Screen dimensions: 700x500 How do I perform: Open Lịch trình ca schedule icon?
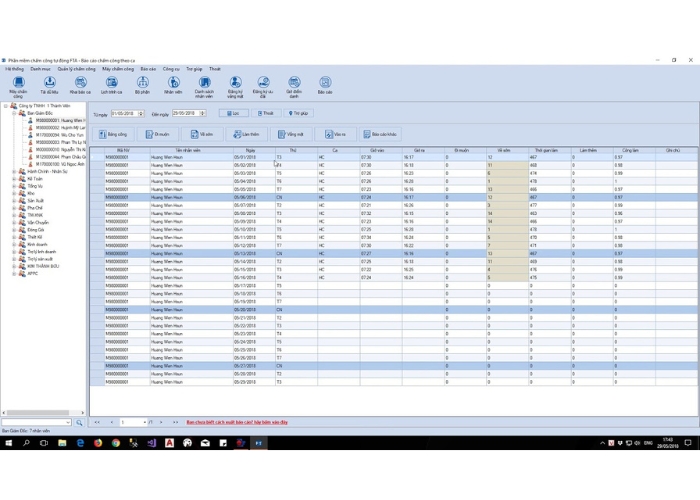tap(111, 84)
